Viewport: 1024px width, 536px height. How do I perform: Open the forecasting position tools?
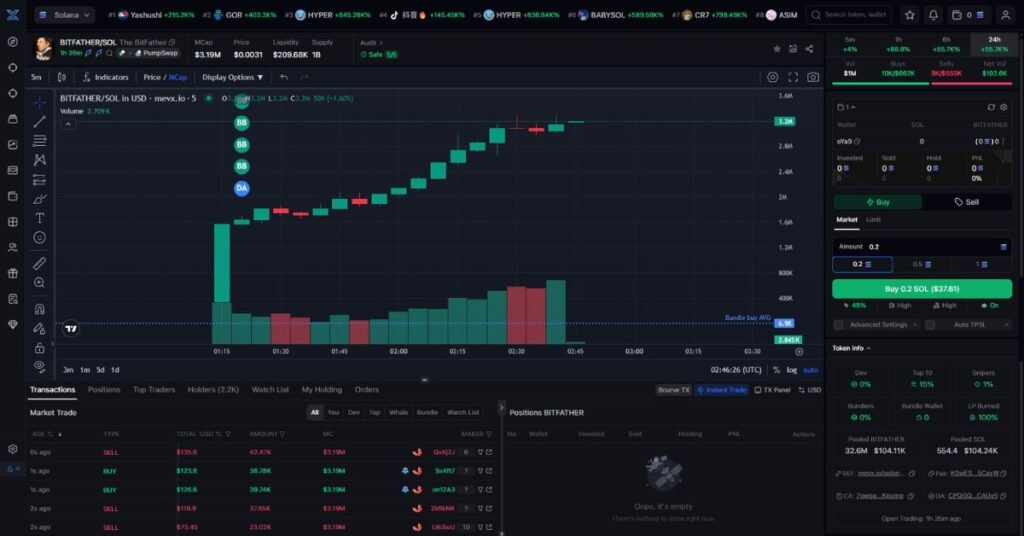tap(39, 180)
